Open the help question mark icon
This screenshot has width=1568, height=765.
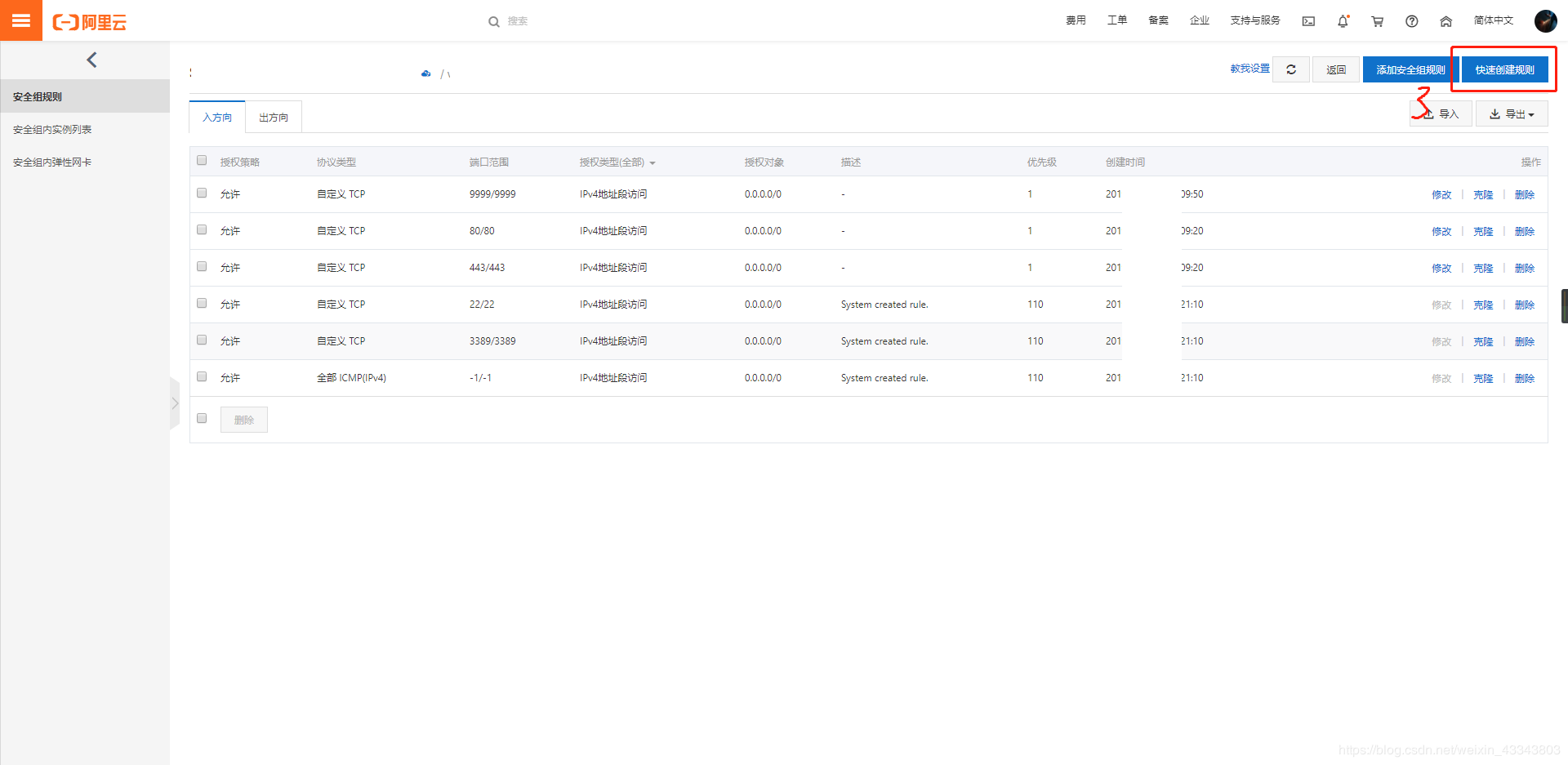[x=1411, y=21]
